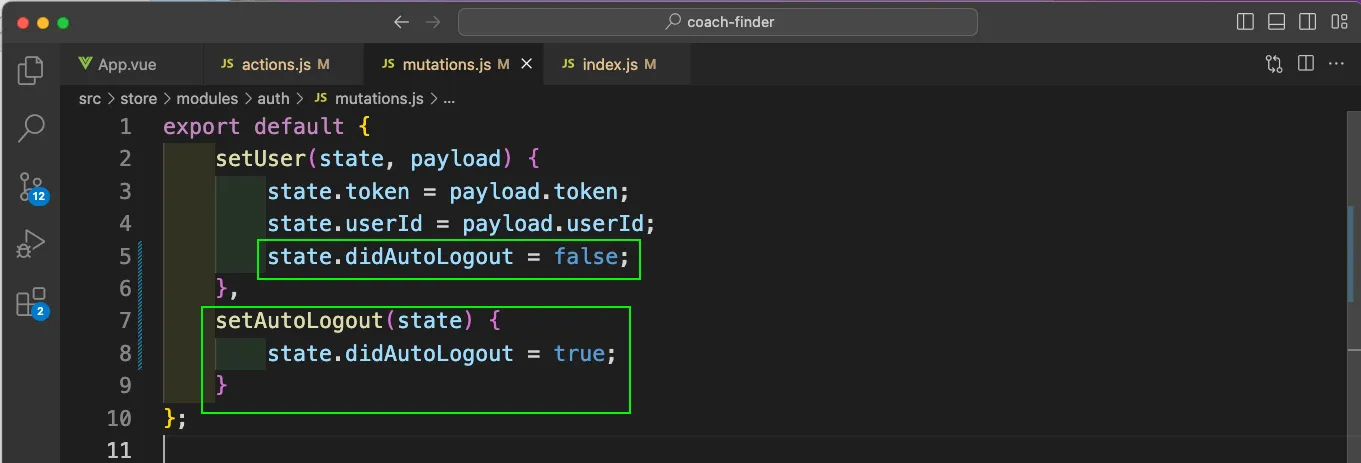
Task: Toggle the secondary side bar layout icon
Action: tap(1307, 22)
